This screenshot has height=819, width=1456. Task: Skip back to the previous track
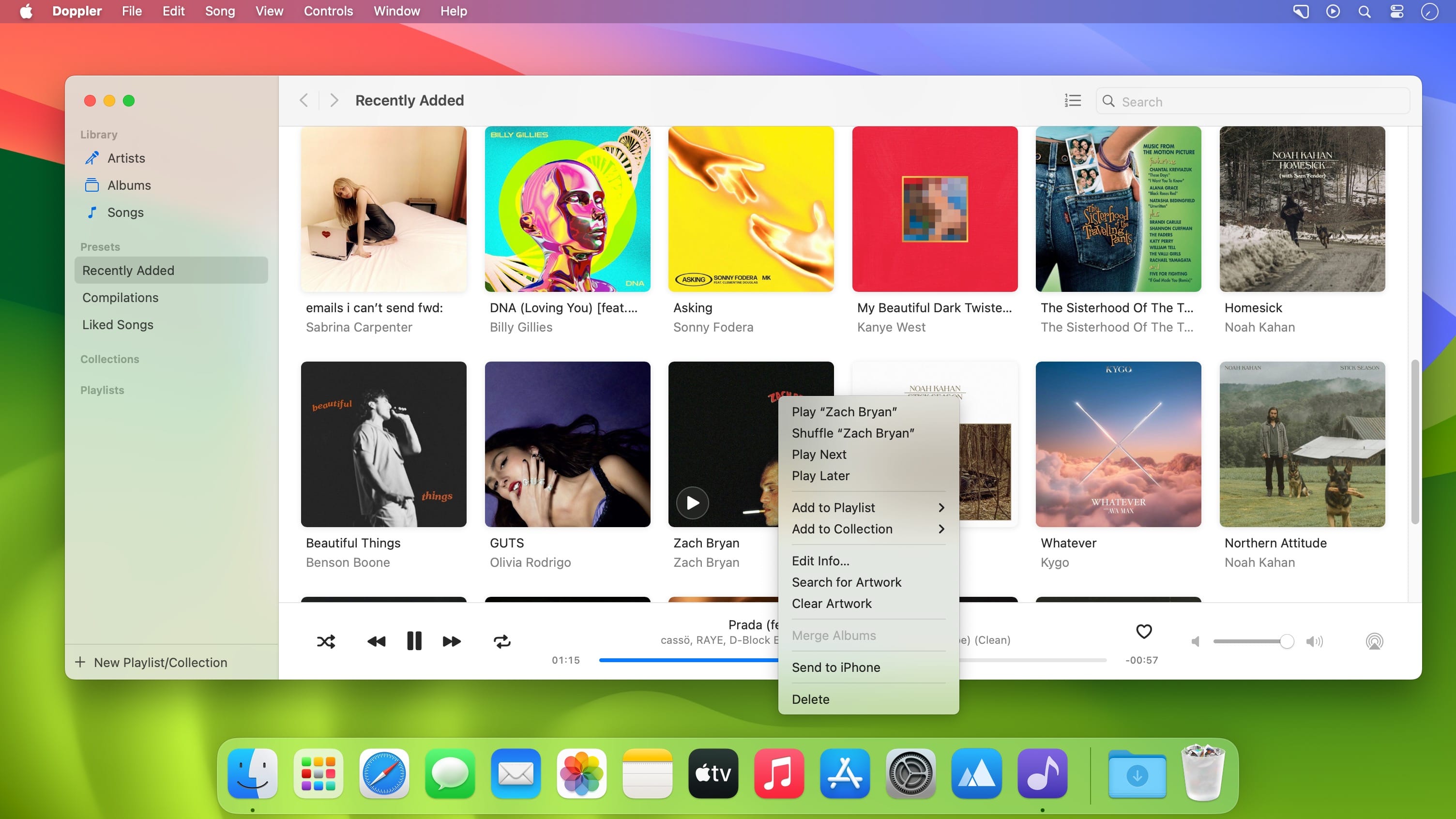coord(377,641)
